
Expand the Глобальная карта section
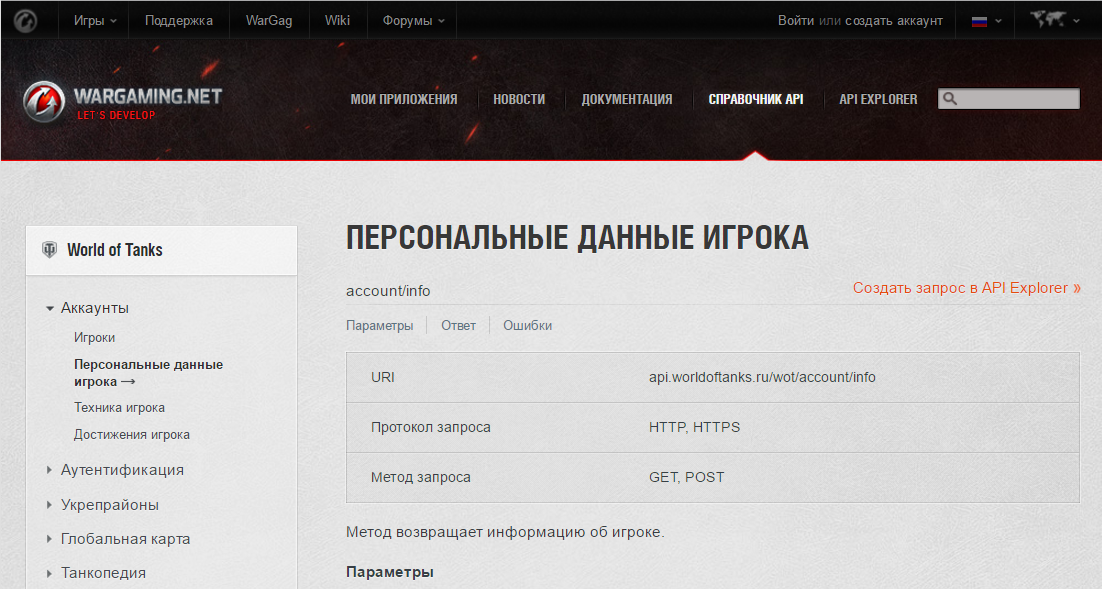[118, 539]
